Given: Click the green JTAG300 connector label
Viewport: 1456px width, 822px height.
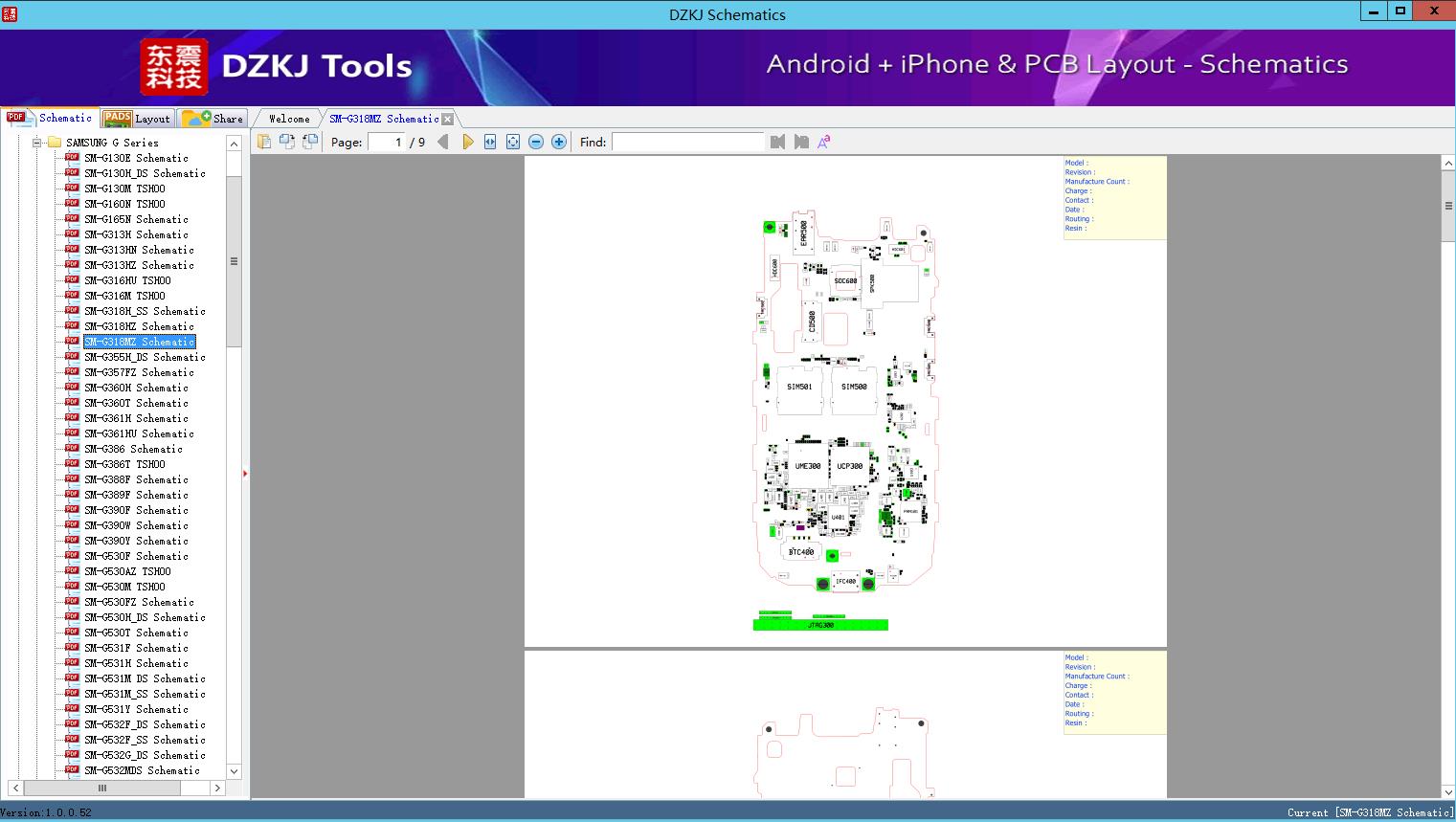Looking at the screenshot, I should (820, 625).
